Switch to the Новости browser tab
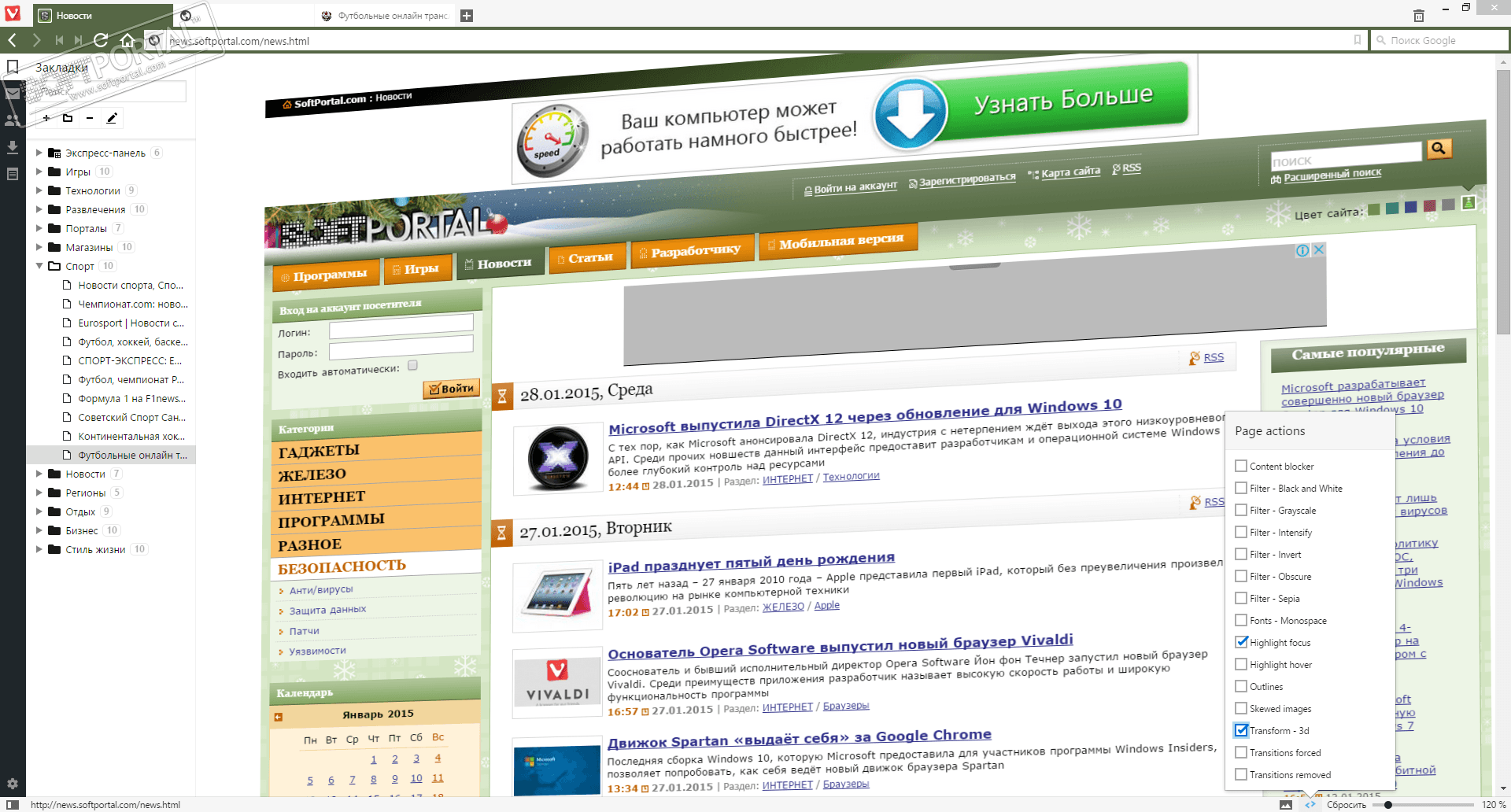This screenshot has height=812, width=1511. point(103,16)
